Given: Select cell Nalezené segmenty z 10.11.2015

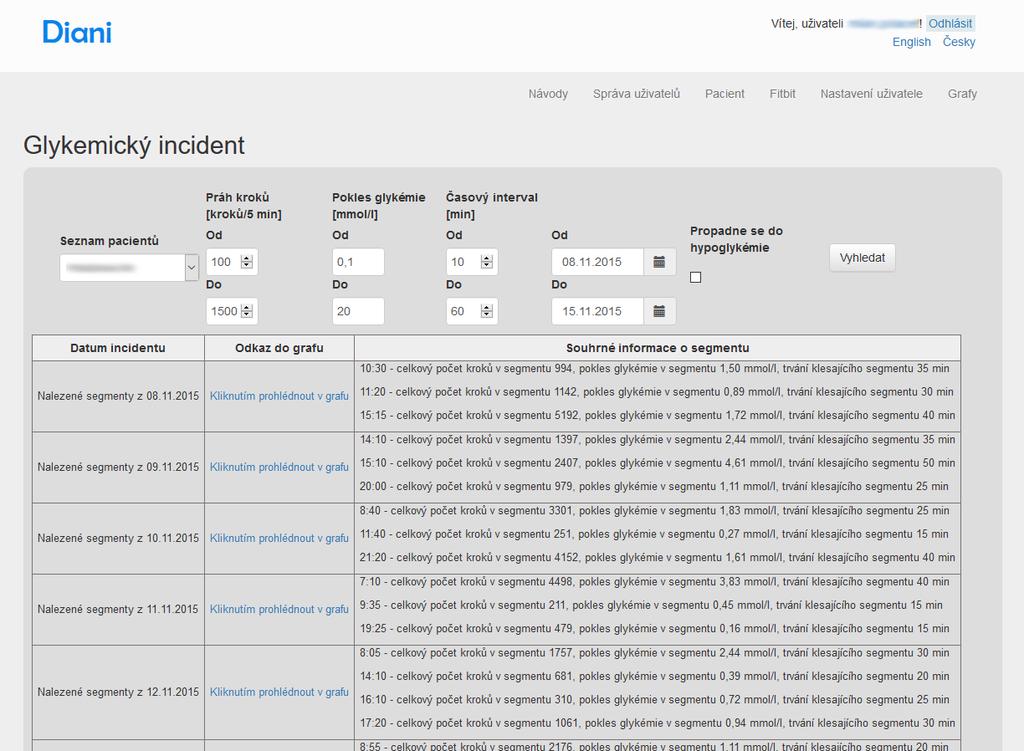Looking at the screenshot, I should point(118,538).
